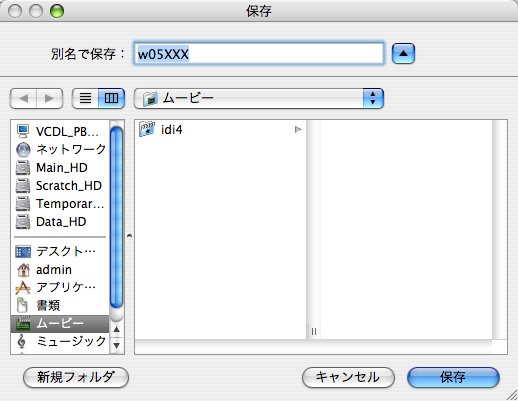This screenshot has height=401, width=518.
Task: Click the Temporar... drive icon
Action: pyautogui.click(x=23, y=203)
